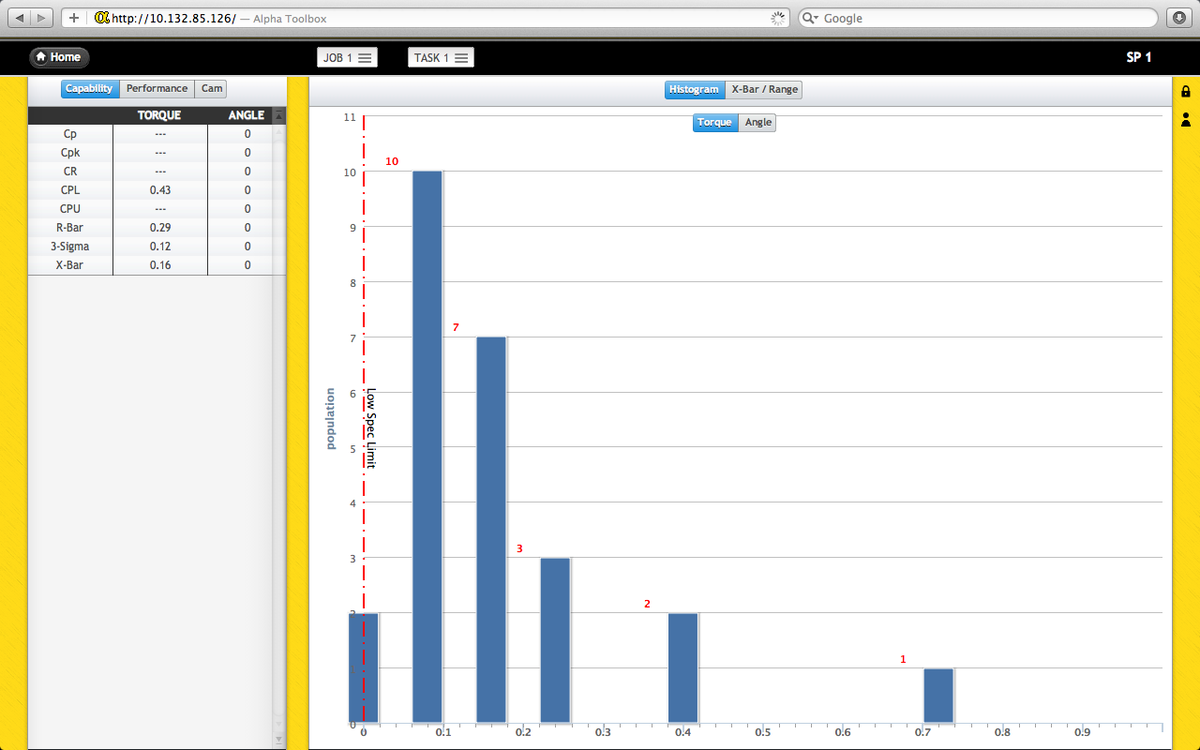Switch chart to Angle data
This screenshot has height=750, width=1200.
[x=758, y=122]
